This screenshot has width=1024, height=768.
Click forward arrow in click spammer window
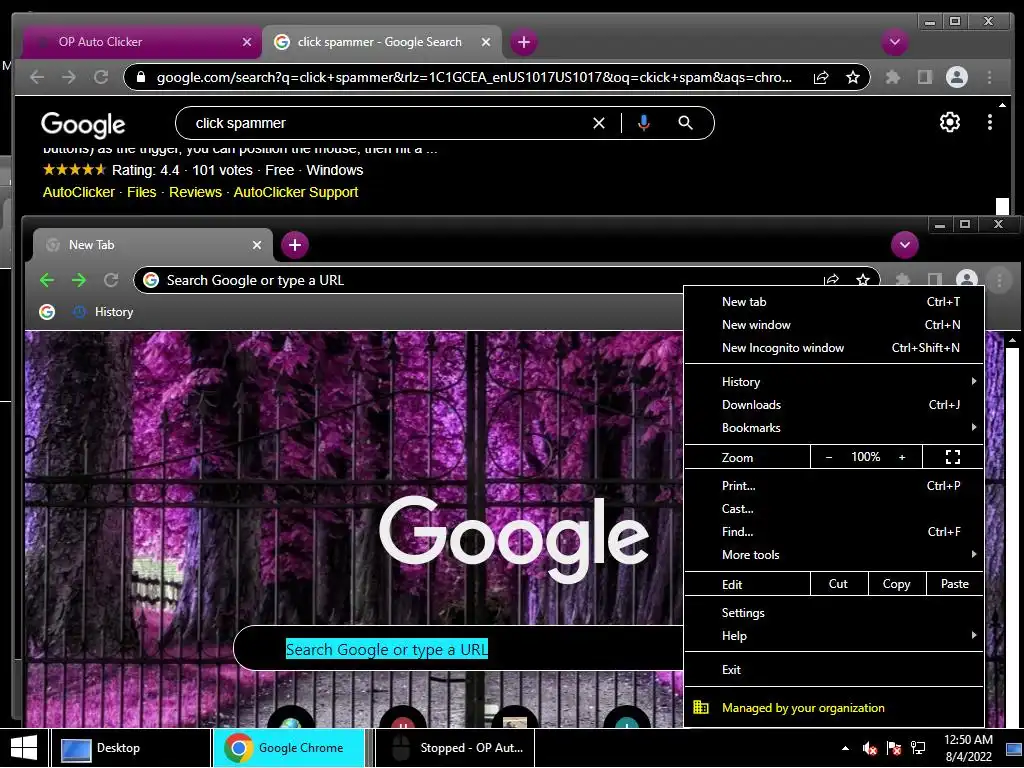[x=69, y=77]
